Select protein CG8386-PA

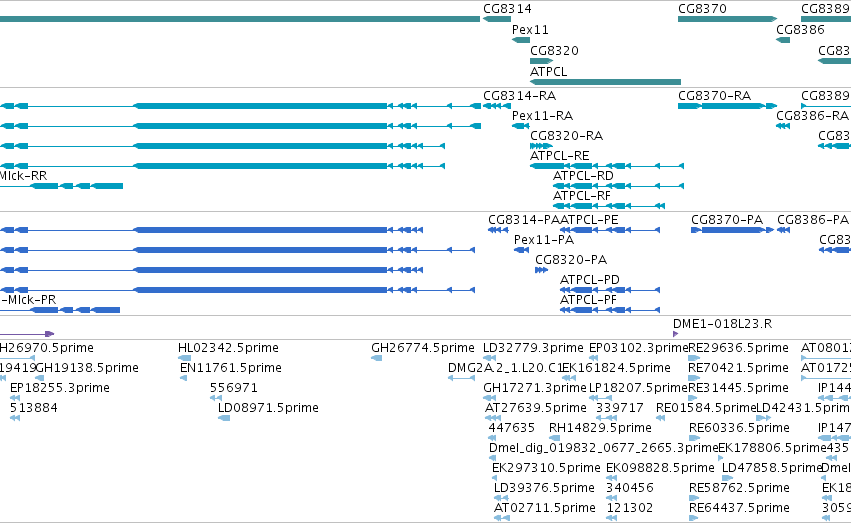tap(812, 220)
